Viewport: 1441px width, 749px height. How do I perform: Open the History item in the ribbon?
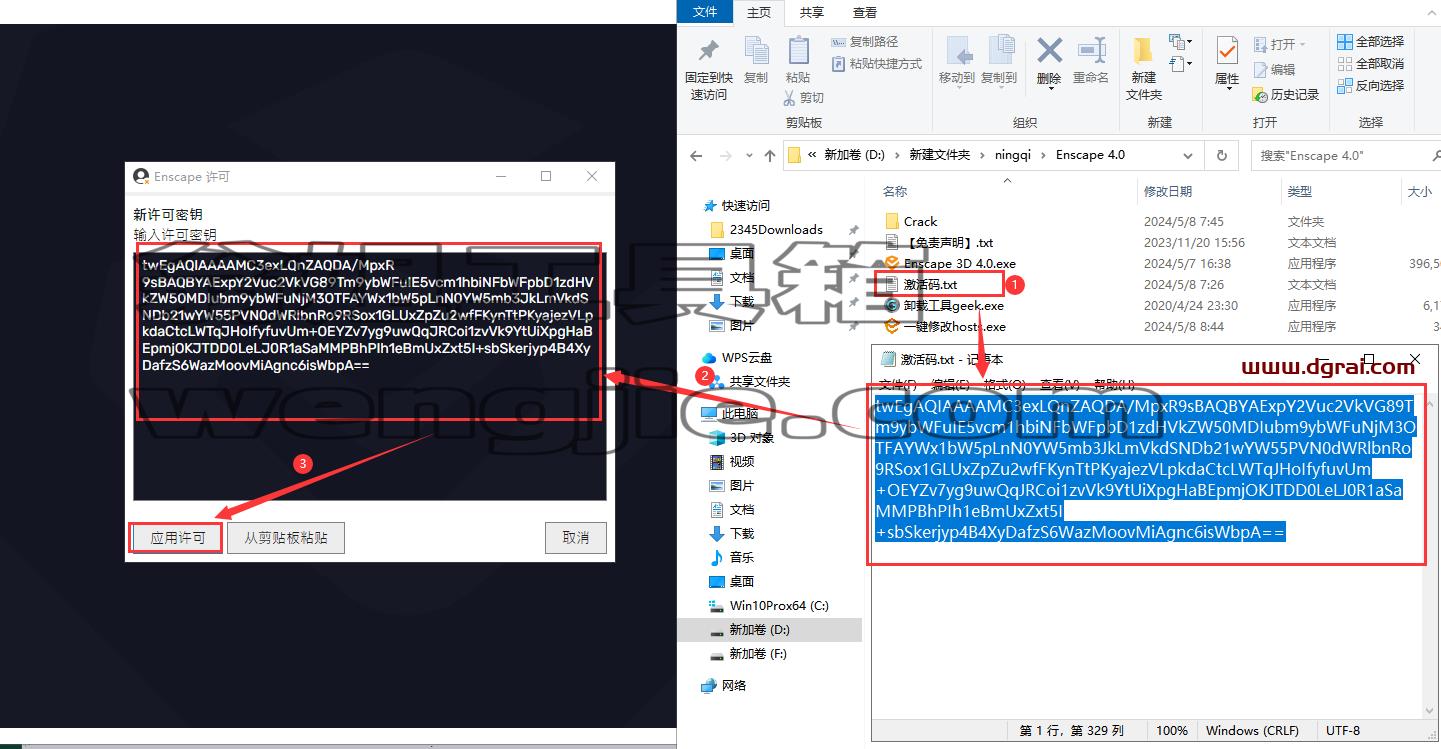point(1286,95)
